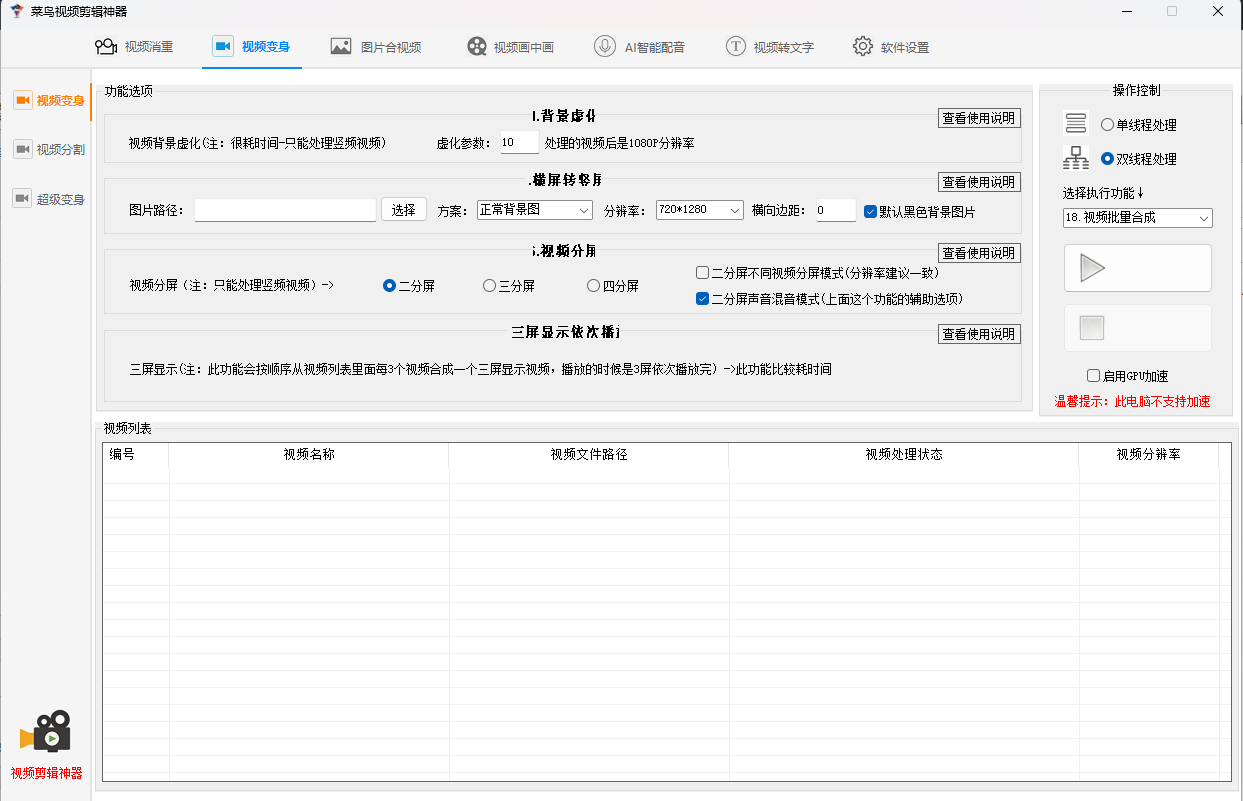Switch to 视频分割 in the sidebar
1243x801 pixels.
[50, 149]
